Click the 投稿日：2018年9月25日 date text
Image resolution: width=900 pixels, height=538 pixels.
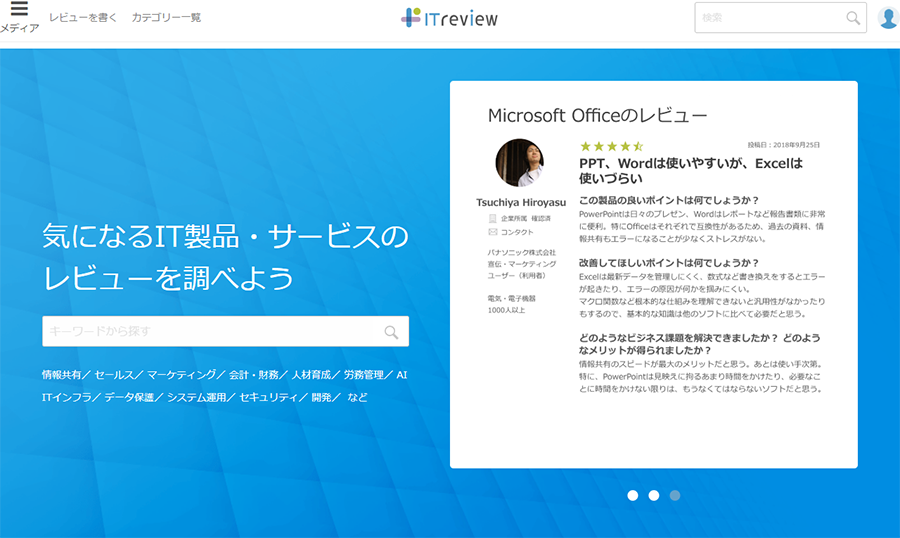point(783,145)
